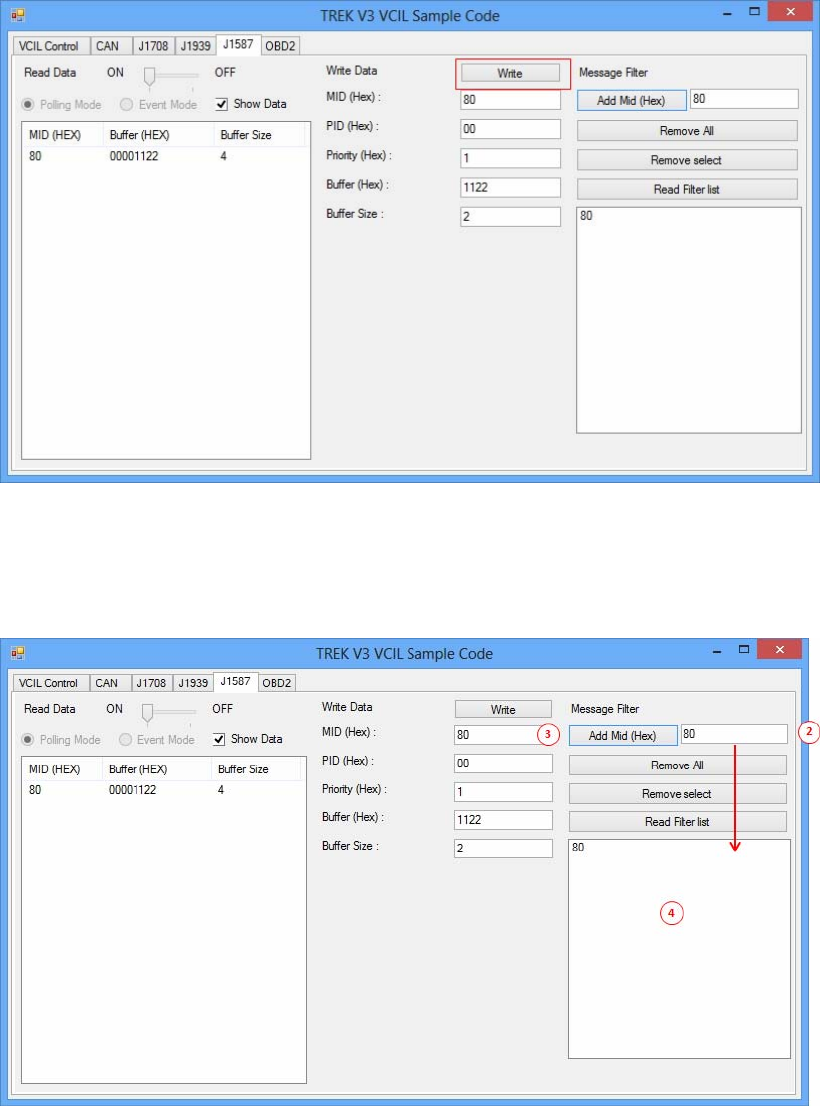The image size is (820, 1106).
Task: Open J1708 tab in lower window
Action: [x=151, y=683]
